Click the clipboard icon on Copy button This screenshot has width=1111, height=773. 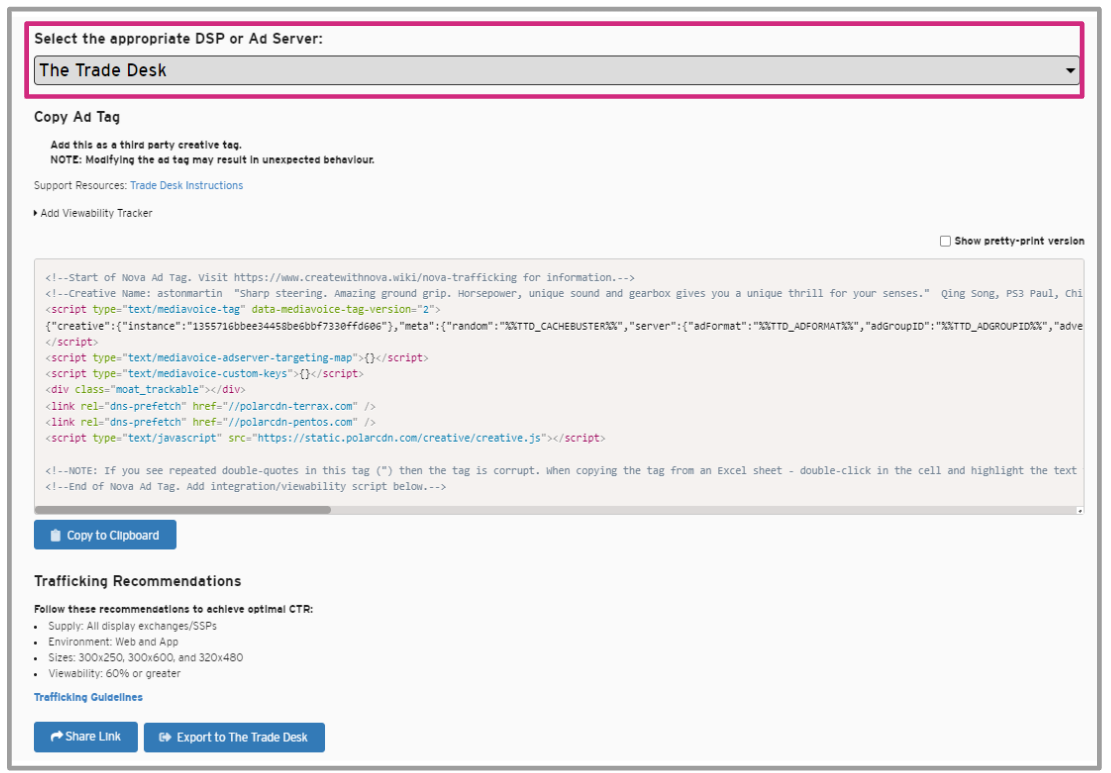tap(55, 535)
